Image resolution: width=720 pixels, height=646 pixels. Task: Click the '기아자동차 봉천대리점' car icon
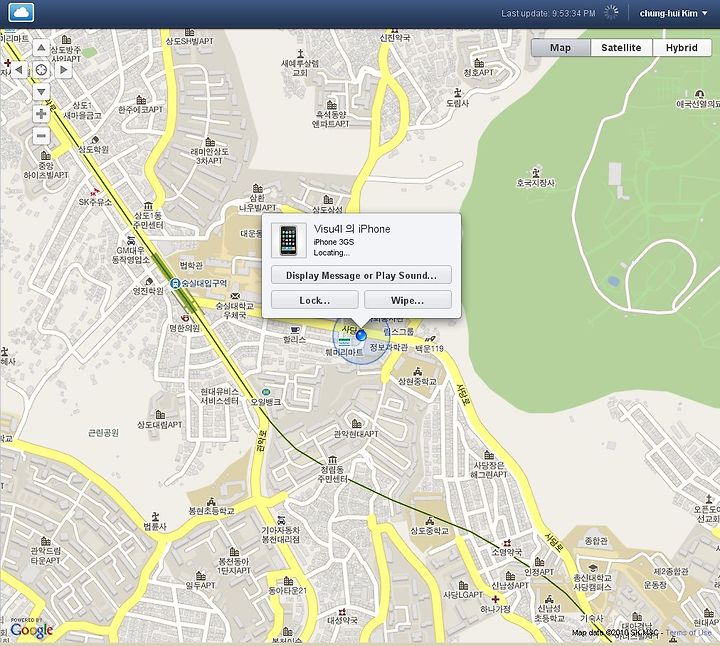point(281,520)
